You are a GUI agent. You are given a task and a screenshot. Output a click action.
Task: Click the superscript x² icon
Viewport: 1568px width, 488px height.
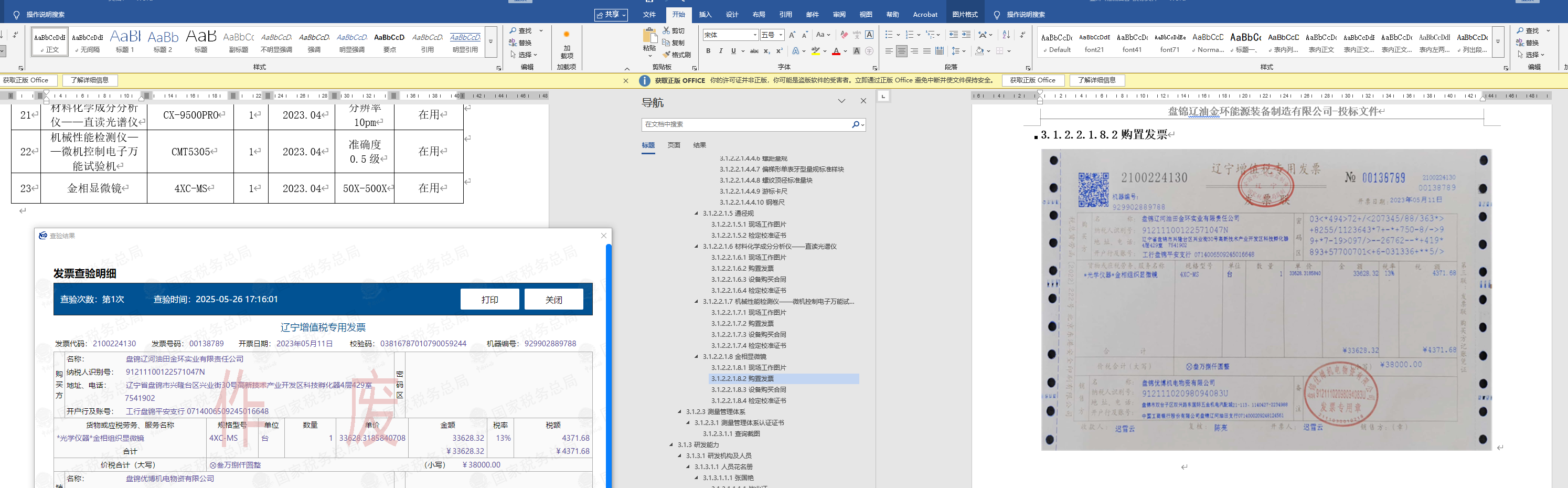[779, 51]
